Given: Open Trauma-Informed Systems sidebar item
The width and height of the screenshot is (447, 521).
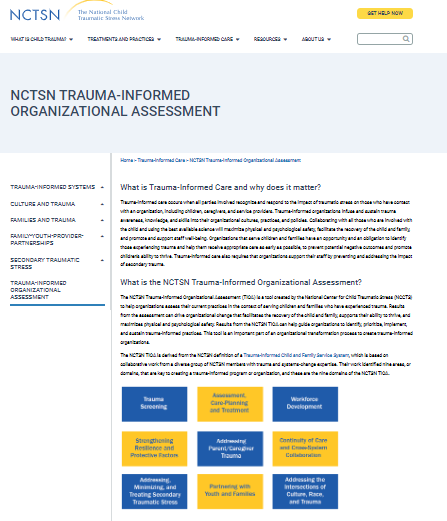Looking at the screenshot, I should click(53, 187).
